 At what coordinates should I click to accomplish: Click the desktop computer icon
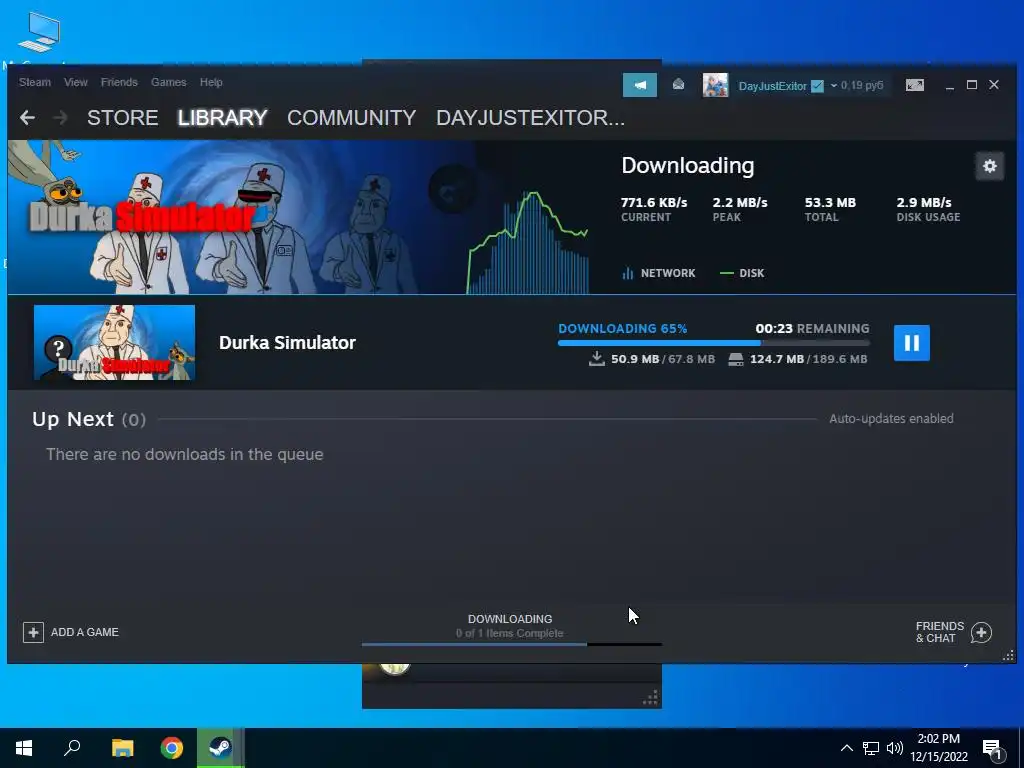39,31
